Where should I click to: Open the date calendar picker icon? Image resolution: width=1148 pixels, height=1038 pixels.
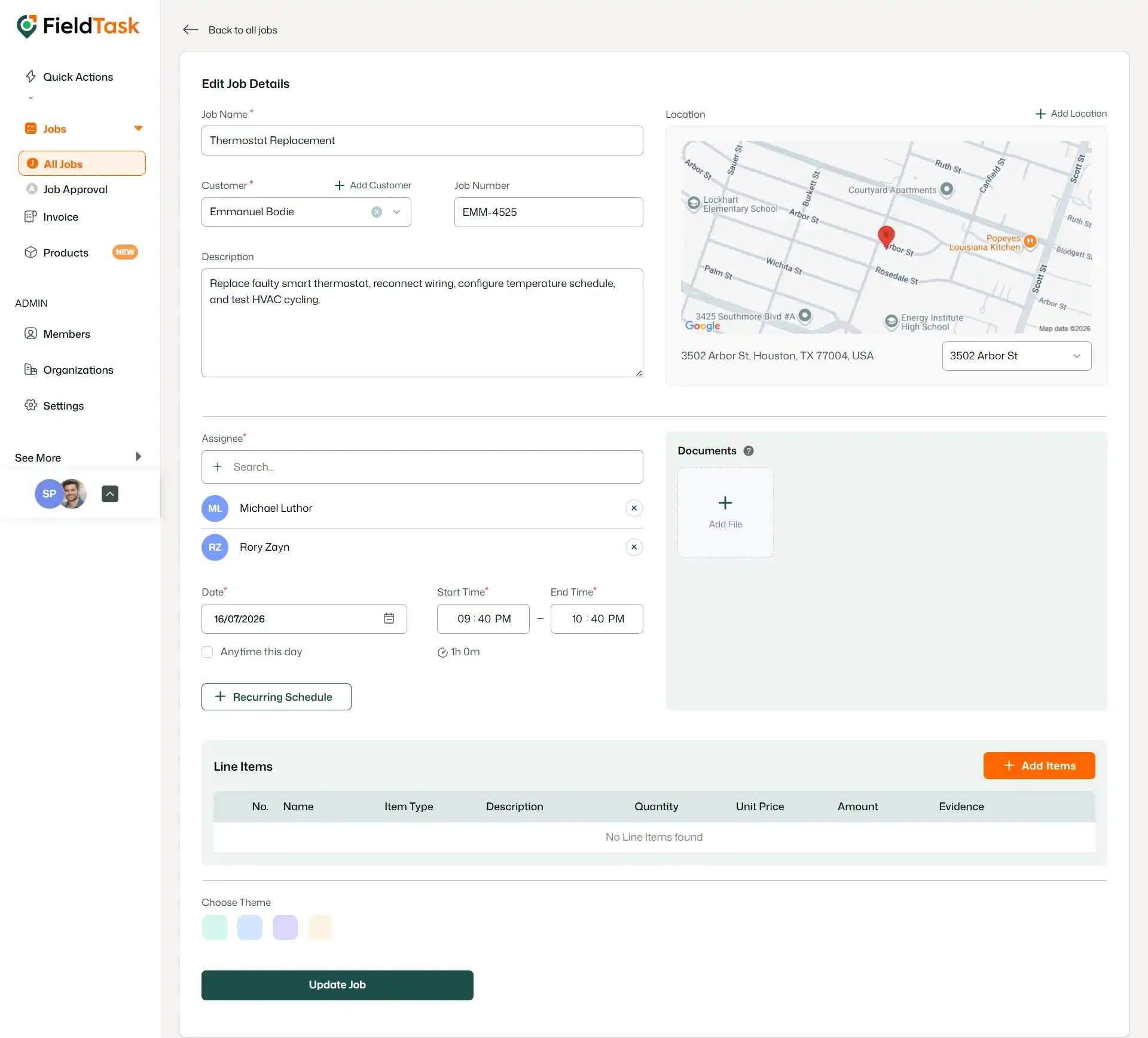click(x=389, y=619)
